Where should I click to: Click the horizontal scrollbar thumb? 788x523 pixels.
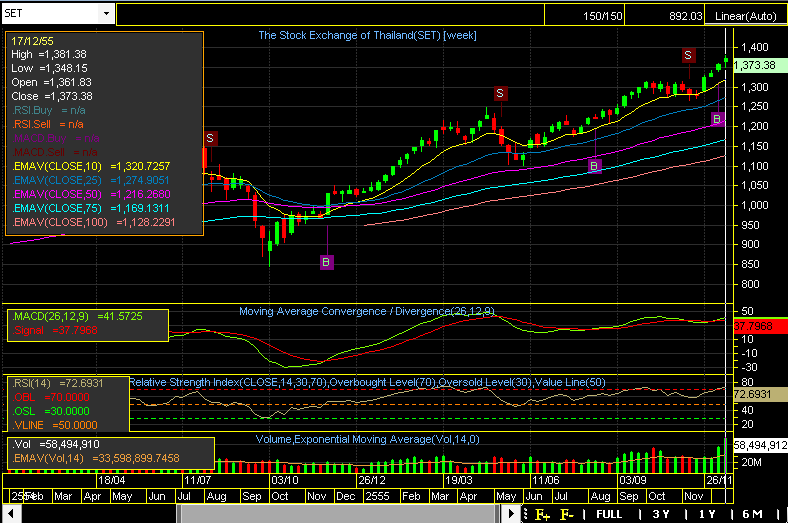(338, 514)
